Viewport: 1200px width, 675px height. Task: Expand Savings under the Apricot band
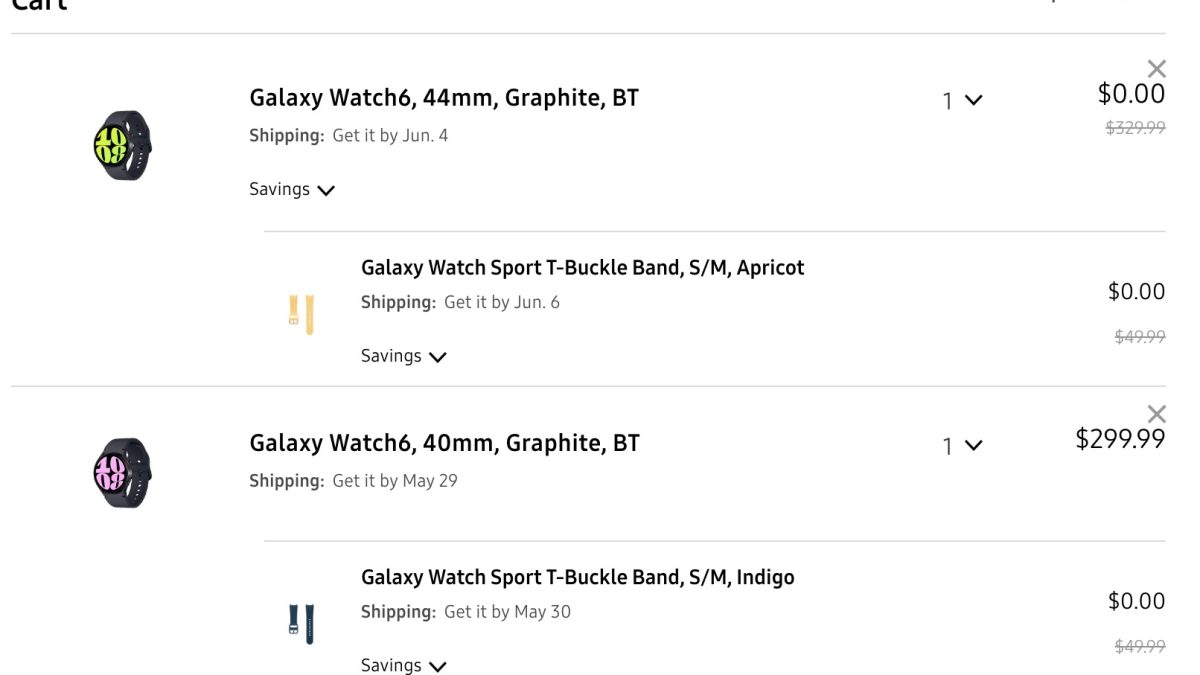click(x=403, y=356)
